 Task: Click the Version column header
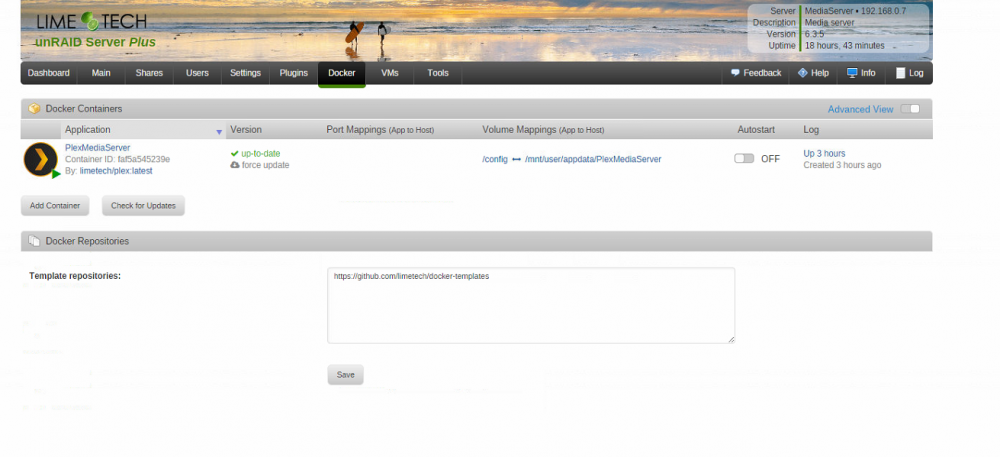[246, 129]
